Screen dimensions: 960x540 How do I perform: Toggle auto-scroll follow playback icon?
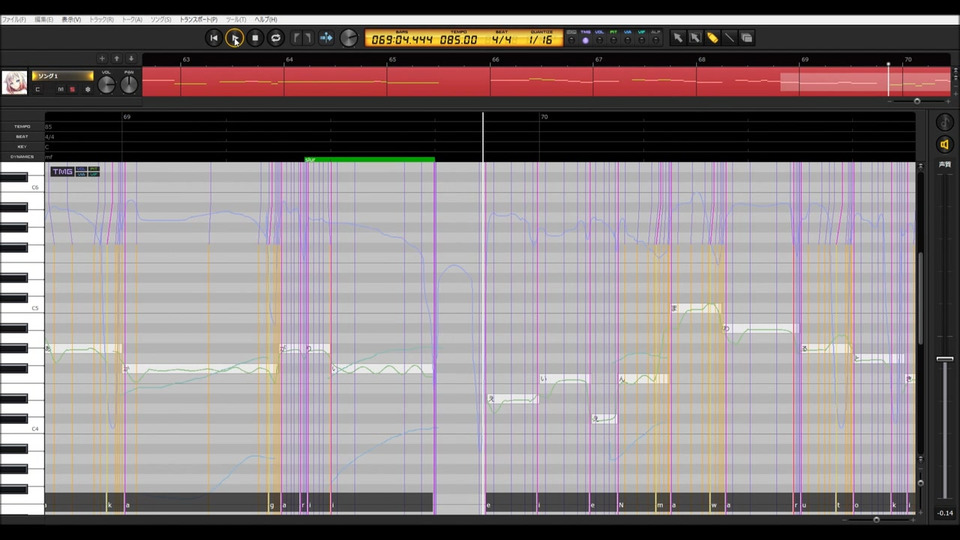coord(326,38)
